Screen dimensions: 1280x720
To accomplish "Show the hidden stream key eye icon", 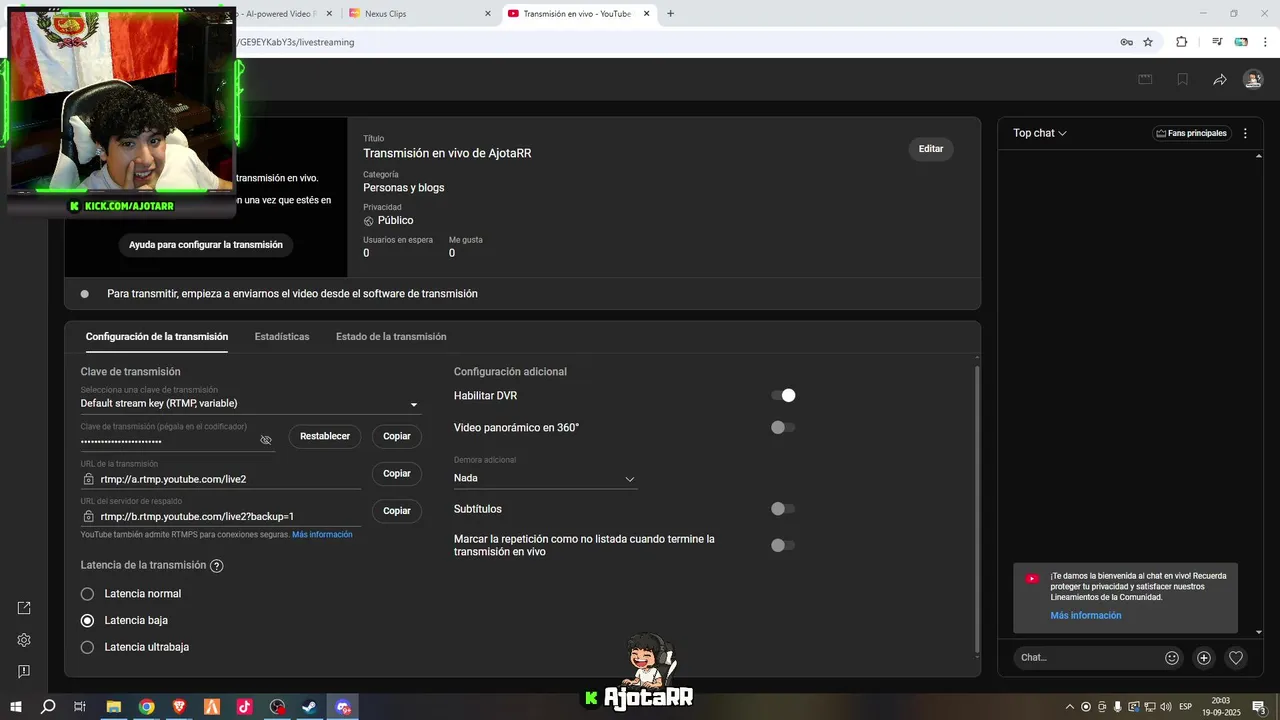I will pos(266,440).
